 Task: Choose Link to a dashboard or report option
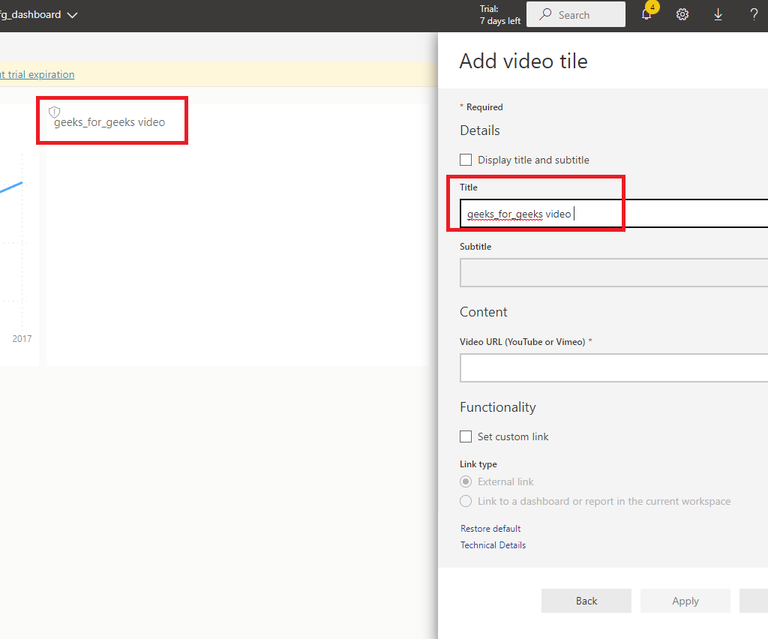(x=466, y=501)
